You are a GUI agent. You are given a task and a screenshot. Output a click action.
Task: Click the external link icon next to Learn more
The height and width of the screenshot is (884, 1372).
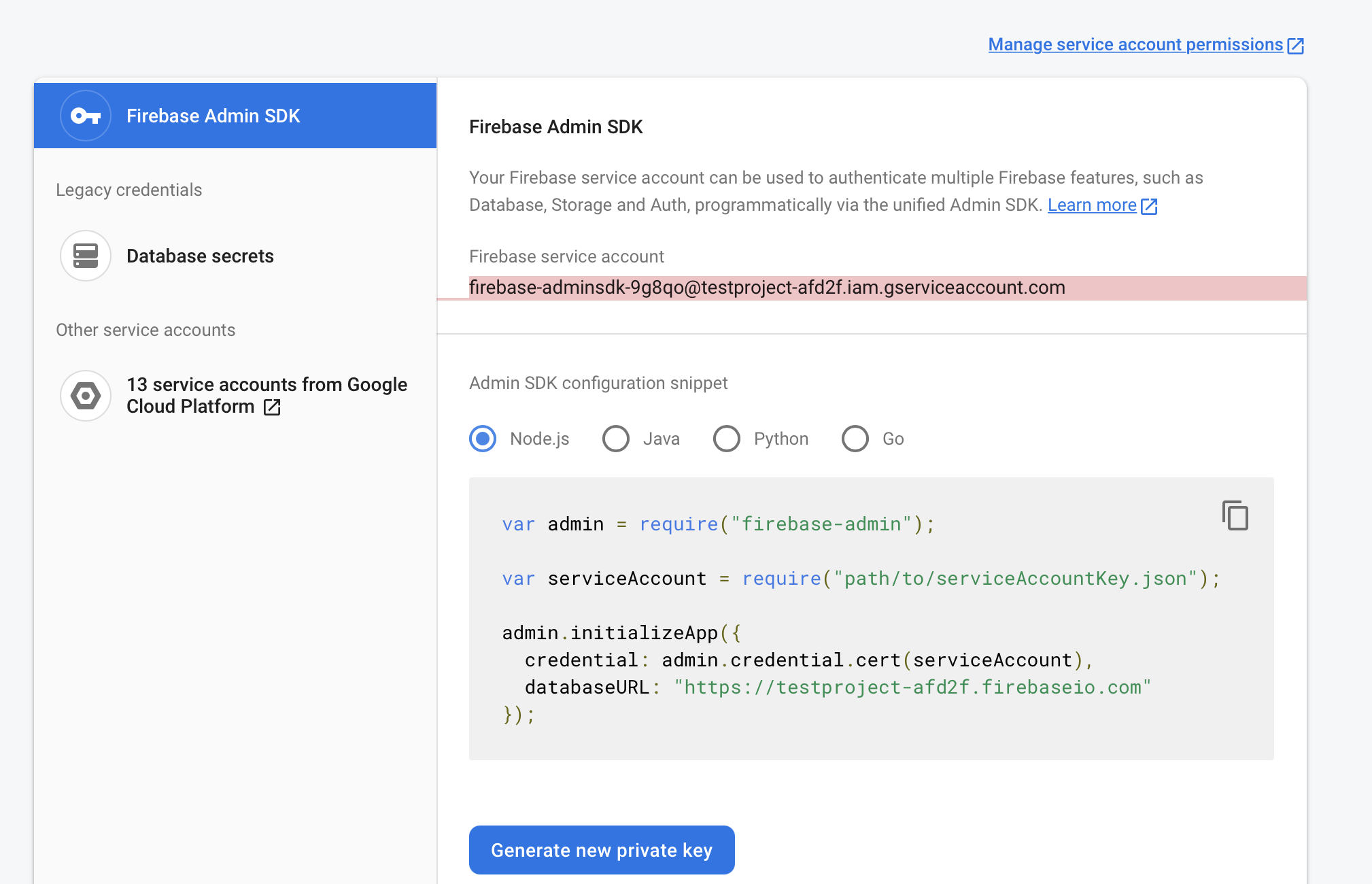(1149, 205)
